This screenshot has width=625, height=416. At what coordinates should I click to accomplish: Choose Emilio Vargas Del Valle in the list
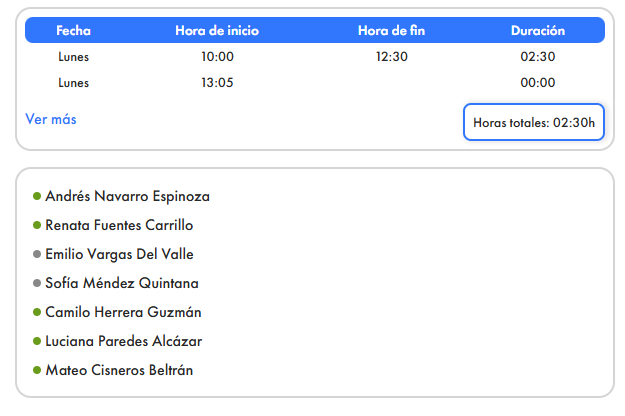pos(119,254)
